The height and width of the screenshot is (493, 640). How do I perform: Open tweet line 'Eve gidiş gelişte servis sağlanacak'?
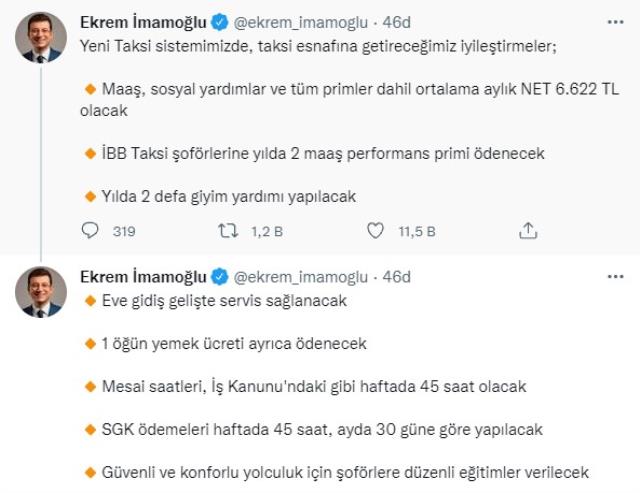point(222,300)
